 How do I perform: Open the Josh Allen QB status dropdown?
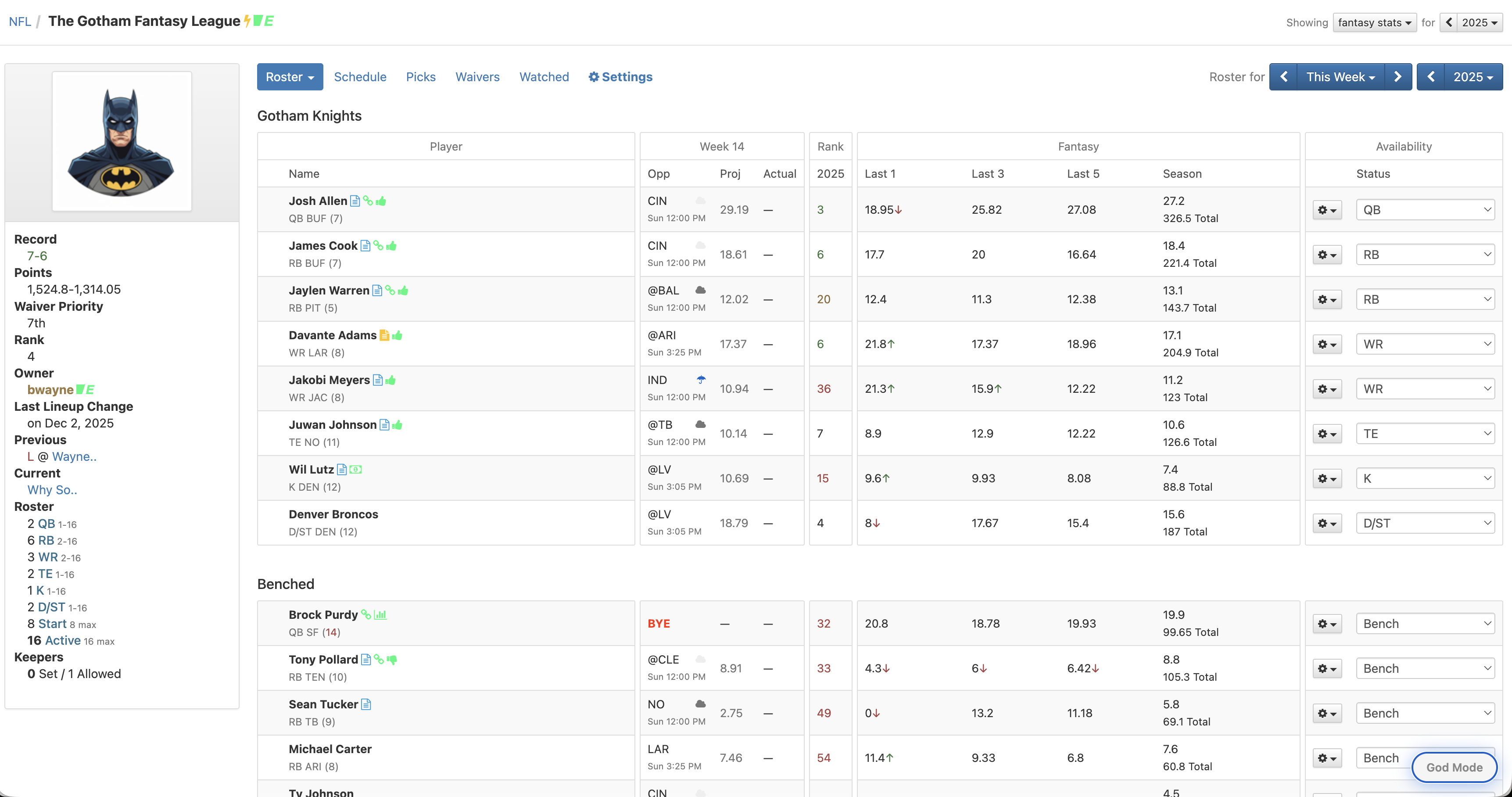1425,209
